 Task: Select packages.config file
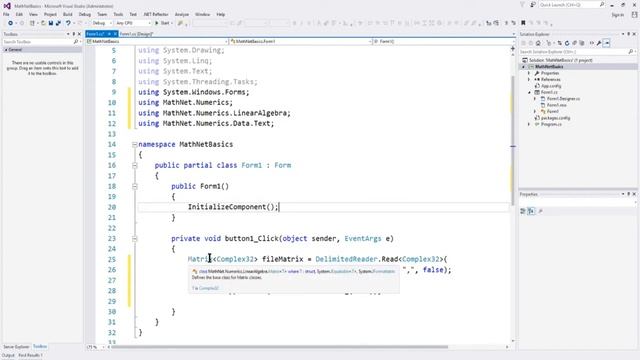coord(555,118)
